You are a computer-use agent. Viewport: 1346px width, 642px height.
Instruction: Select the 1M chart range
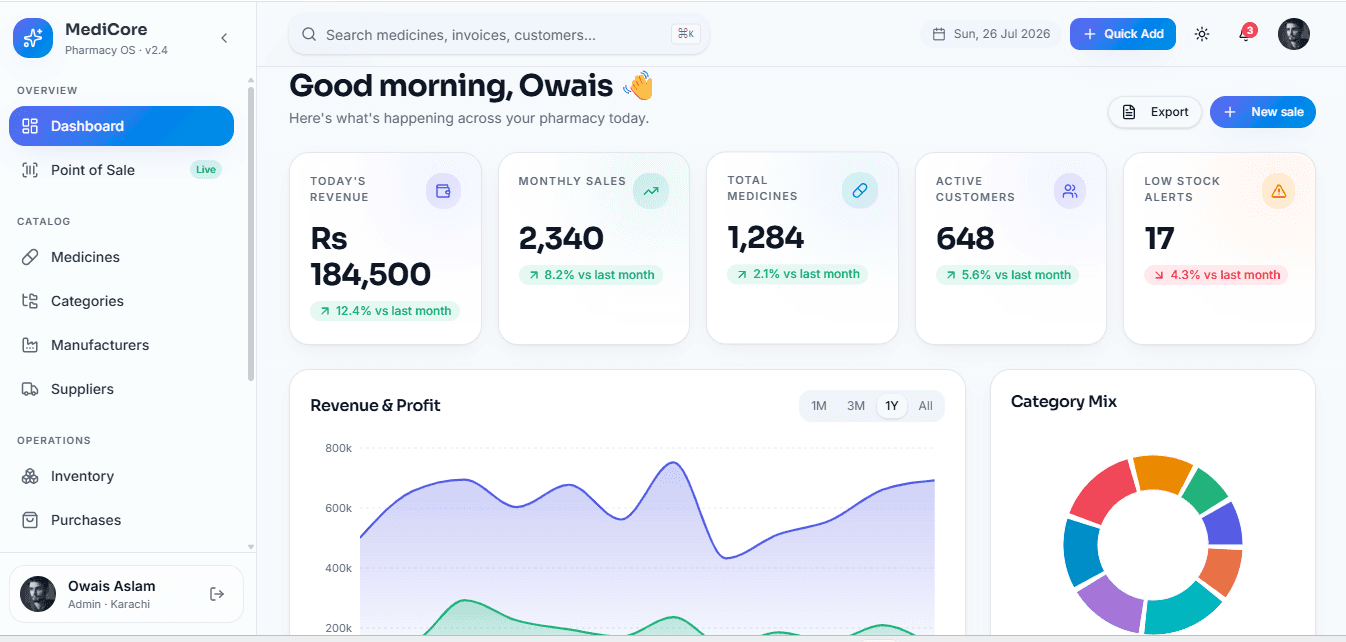click(x=819, y=406)
